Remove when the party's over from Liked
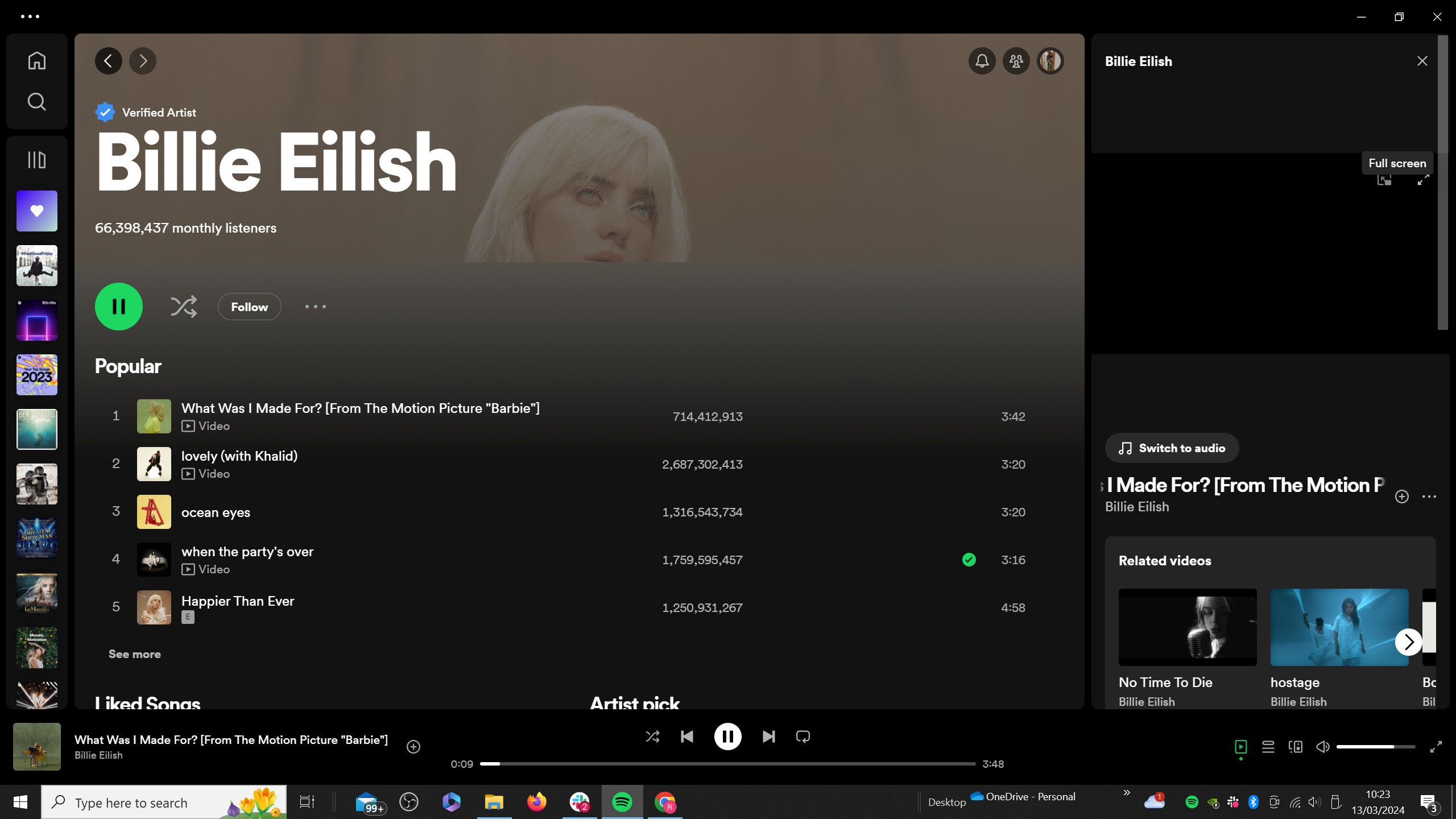This screenshot has height=819, width=1456. [x=969, y=560]
